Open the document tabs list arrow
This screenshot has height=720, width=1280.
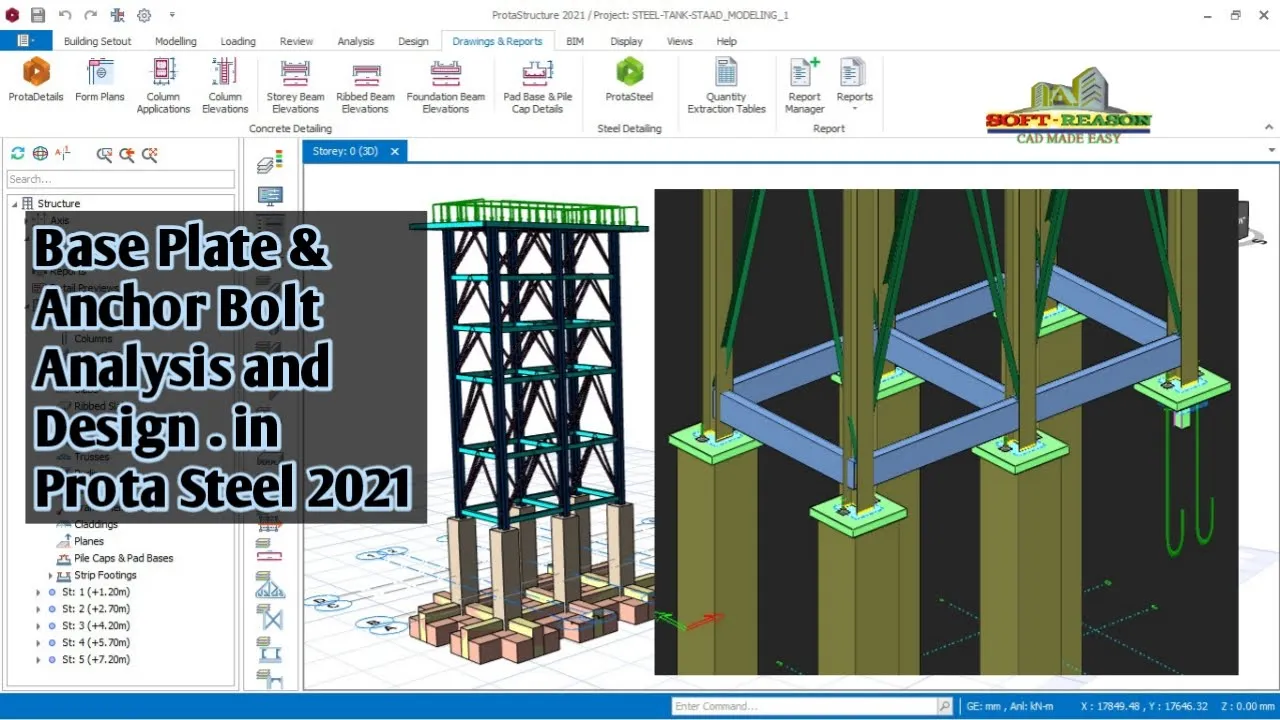1272,151
